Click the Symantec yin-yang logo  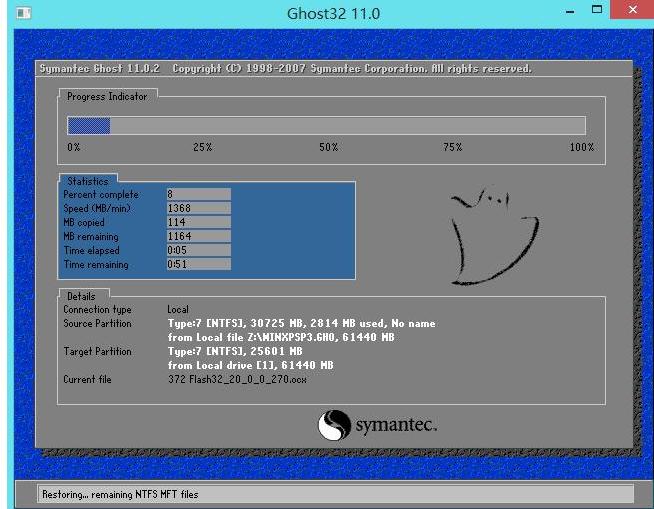tap(334, 426)
